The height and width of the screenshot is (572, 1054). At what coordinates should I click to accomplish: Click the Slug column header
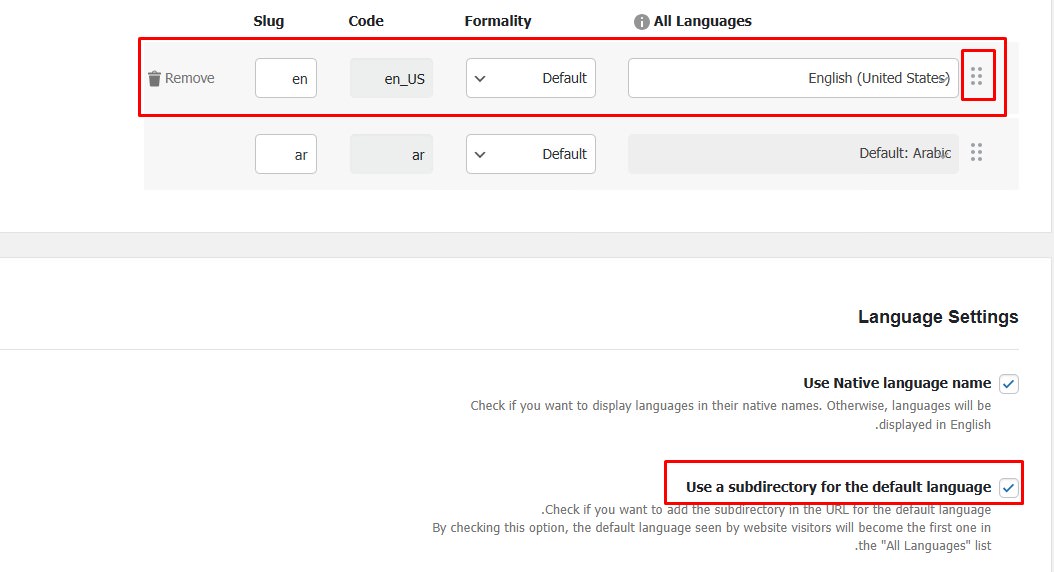(269, 21)
